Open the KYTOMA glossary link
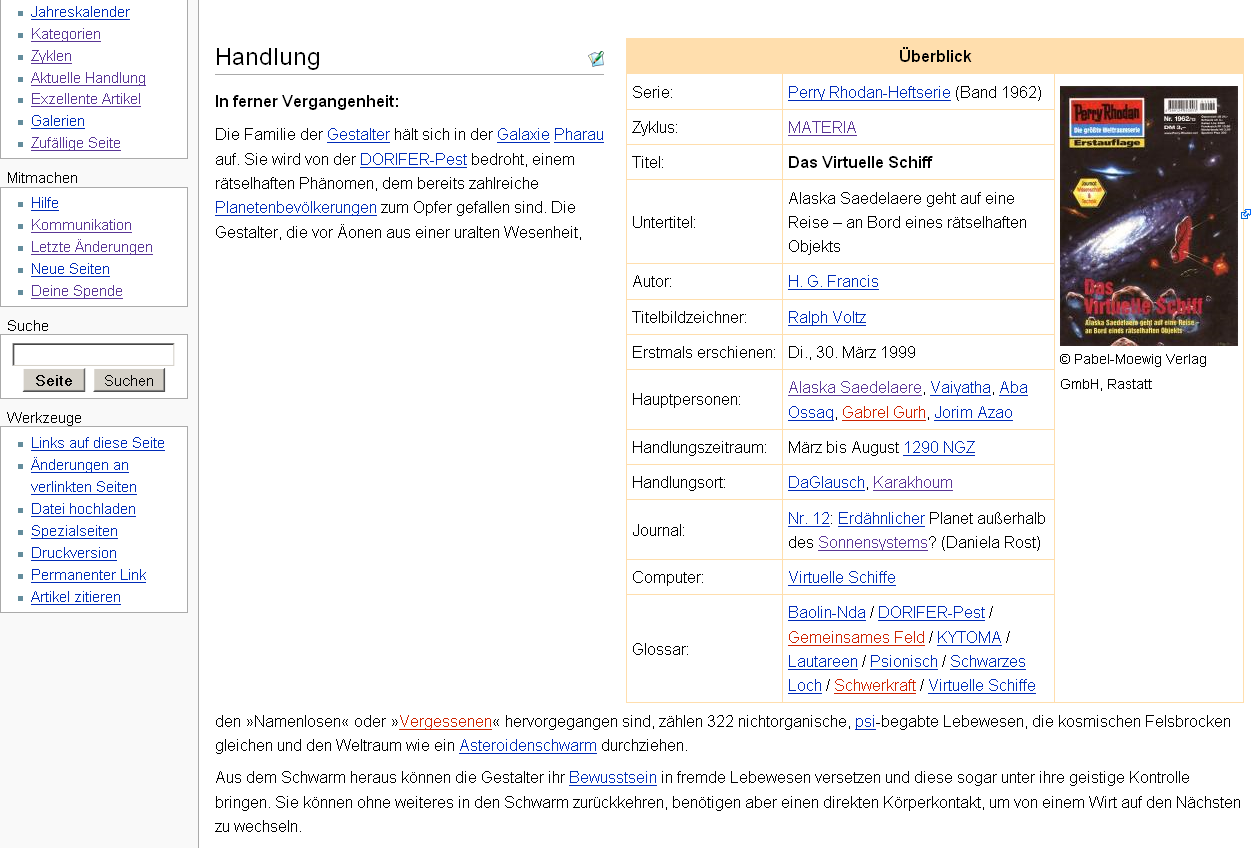The image size is (1260, 848). click(x=969, y=637)
